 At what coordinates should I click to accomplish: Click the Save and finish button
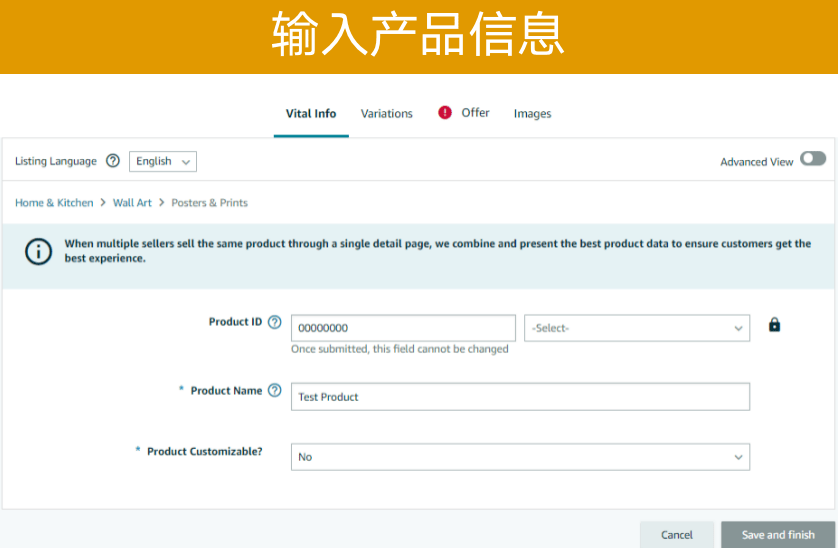click(778, 535)
